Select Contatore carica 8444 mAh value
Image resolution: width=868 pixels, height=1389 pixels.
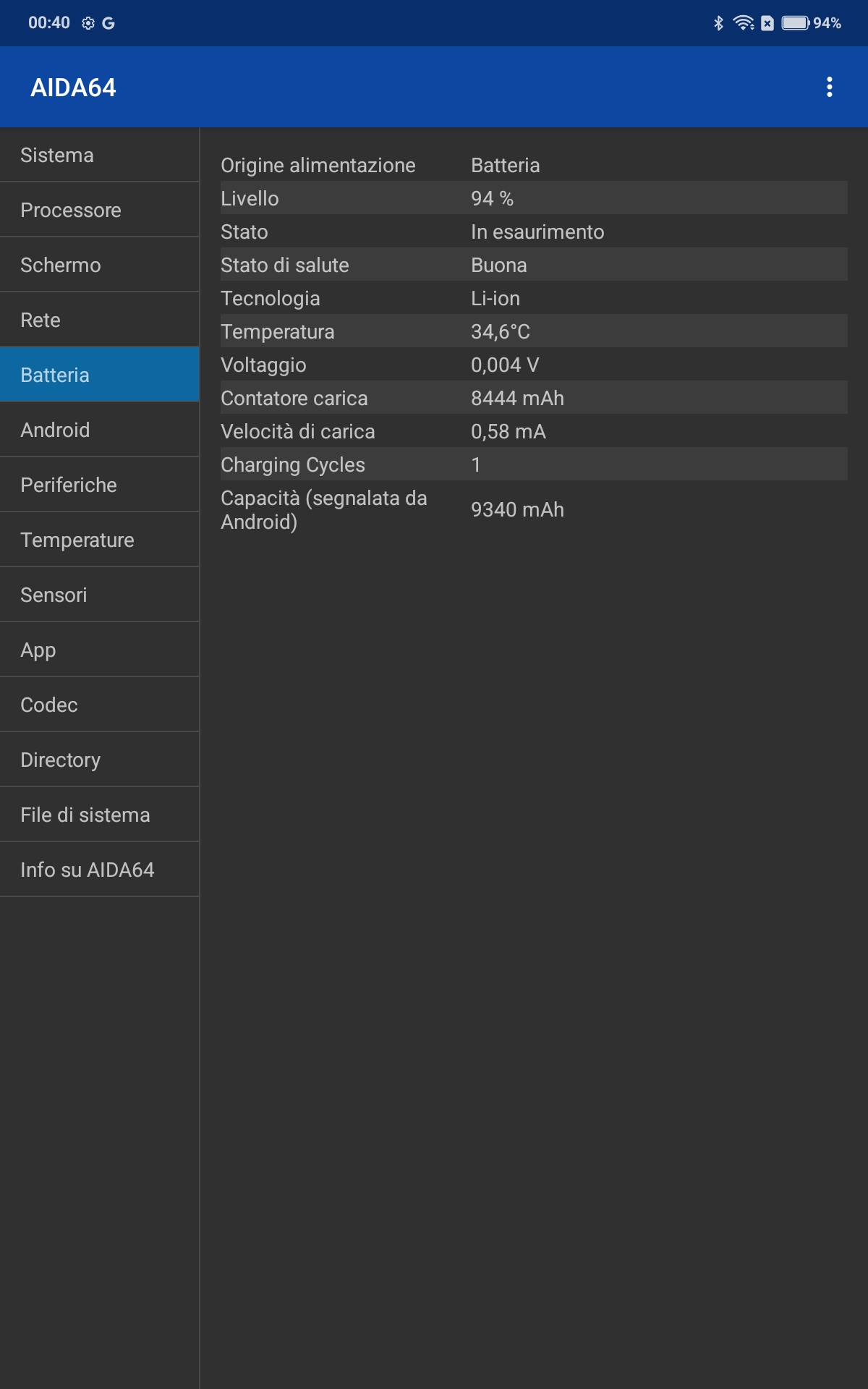(x=518, y=398)
